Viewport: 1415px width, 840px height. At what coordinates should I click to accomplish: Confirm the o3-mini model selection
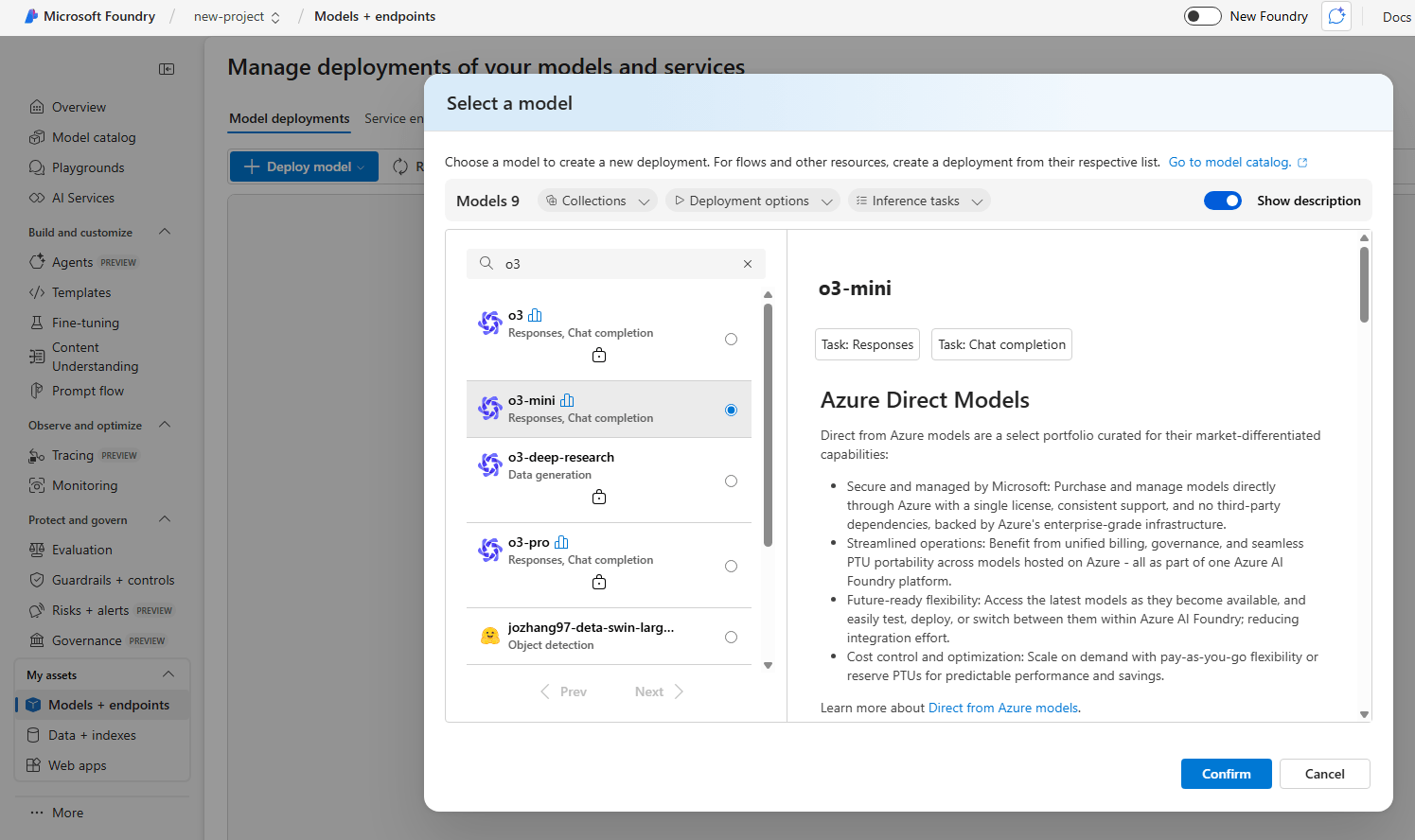coord(1226,773)
